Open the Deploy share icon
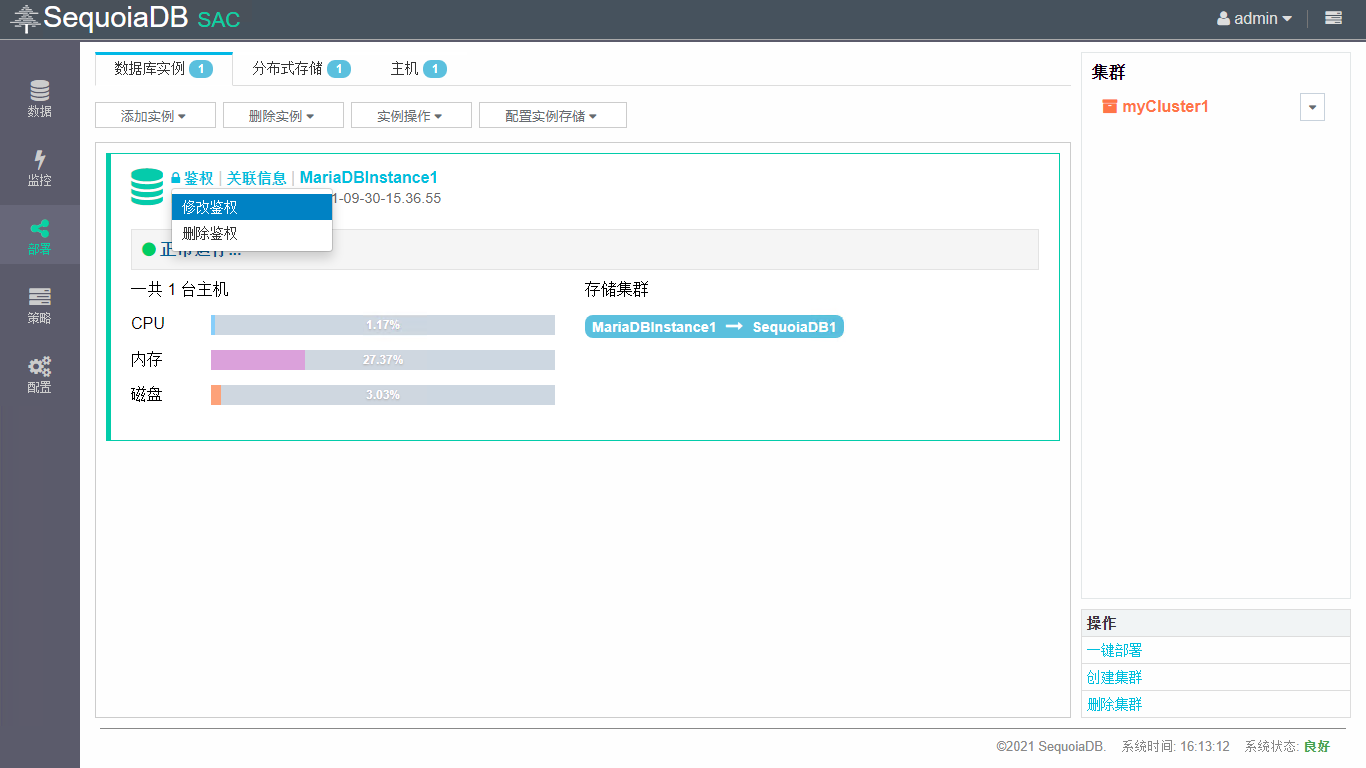The width and height of the screenshot is (1366, 768). [x=39, y=235]
